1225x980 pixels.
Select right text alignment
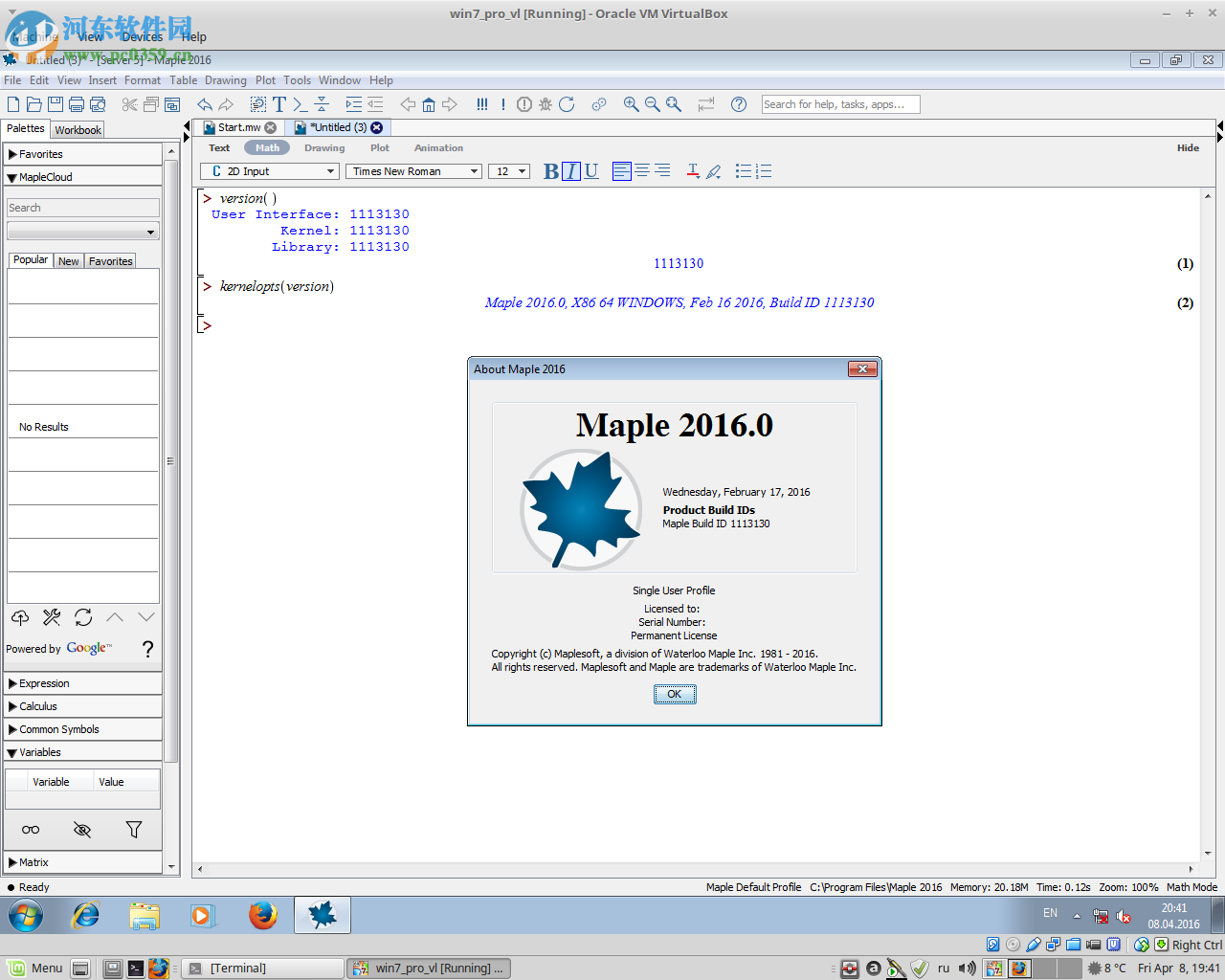point(662,171)
